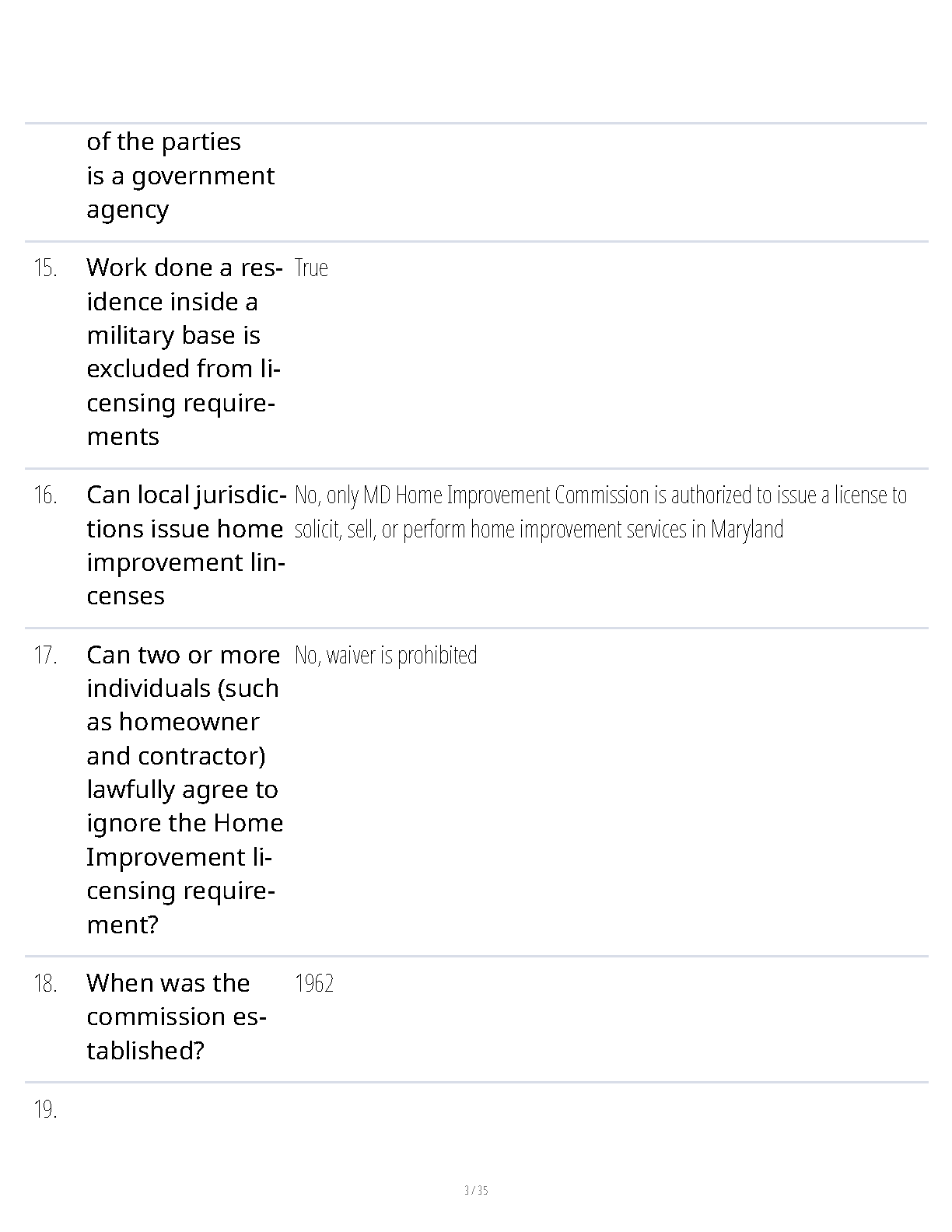Viewport: 952px width, 1232px height.
Task: Click the text 'of the parties' at top
Action: (164, 142)
